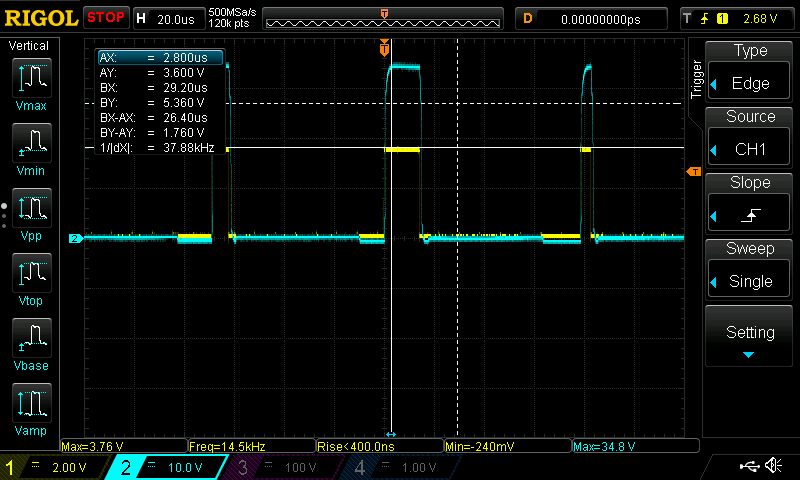Viewport: 800px width, 480px height.
Task: Click the rising-edge trigger icon in header
Action: coord(705,19)
